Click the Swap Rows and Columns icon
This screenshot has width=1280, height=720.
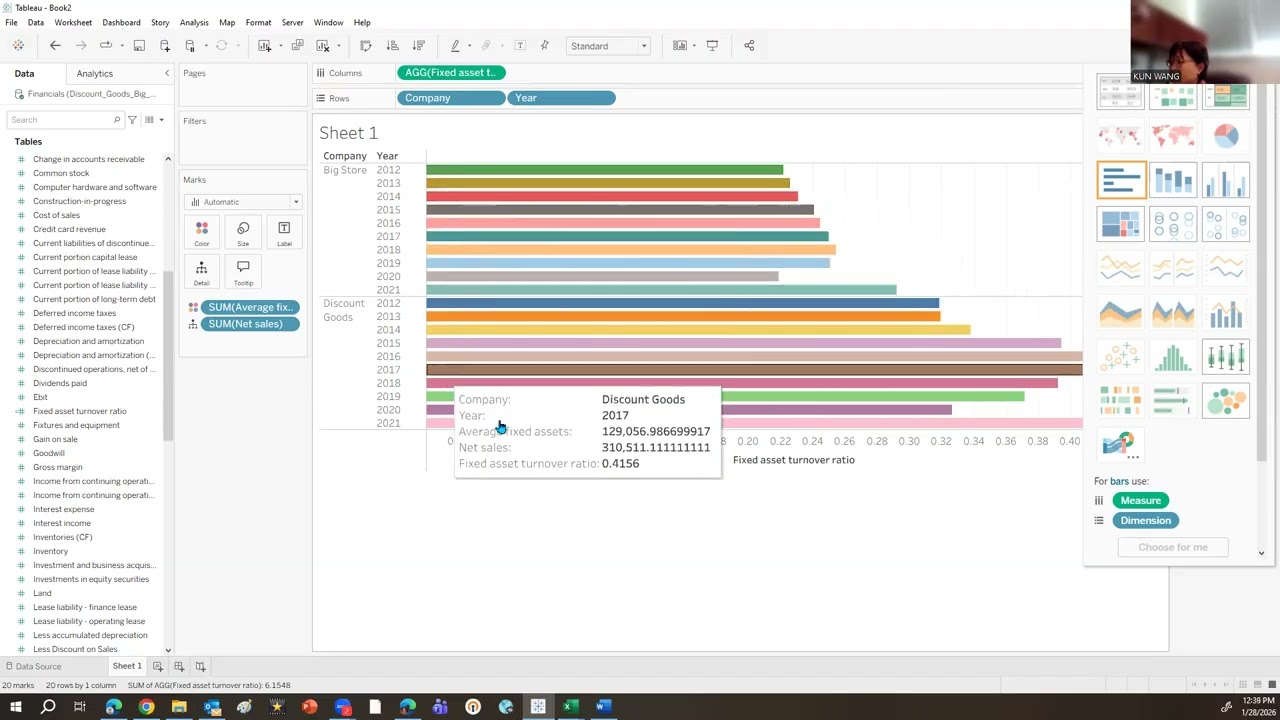click(x=365, y=45)
